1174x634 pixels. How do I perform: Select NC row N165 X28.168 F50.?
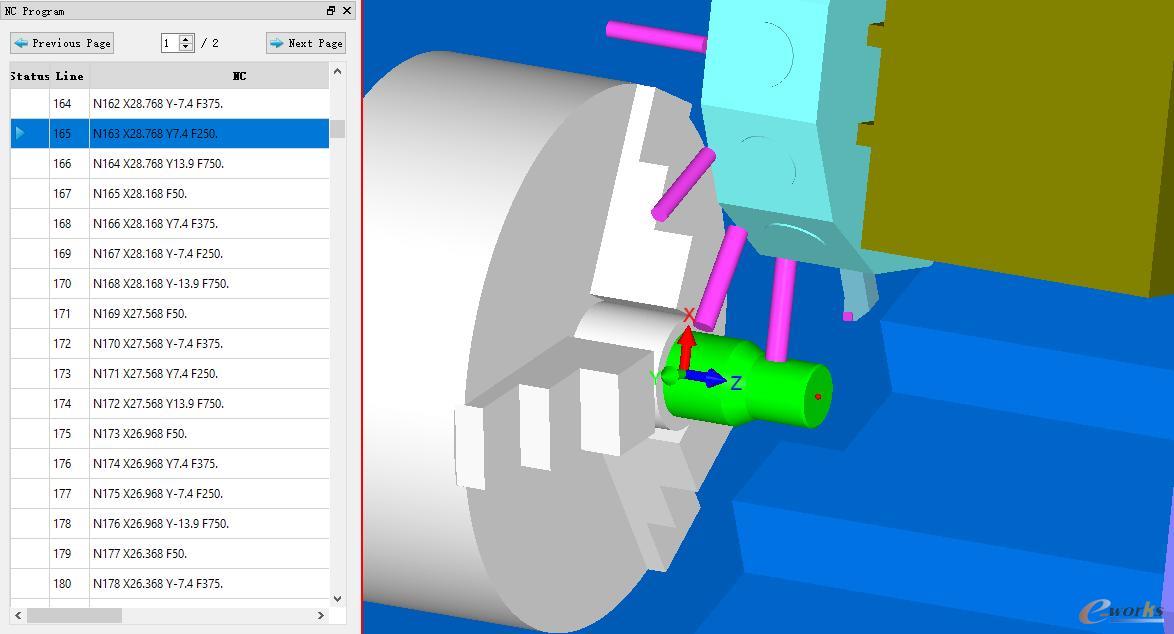170,193
